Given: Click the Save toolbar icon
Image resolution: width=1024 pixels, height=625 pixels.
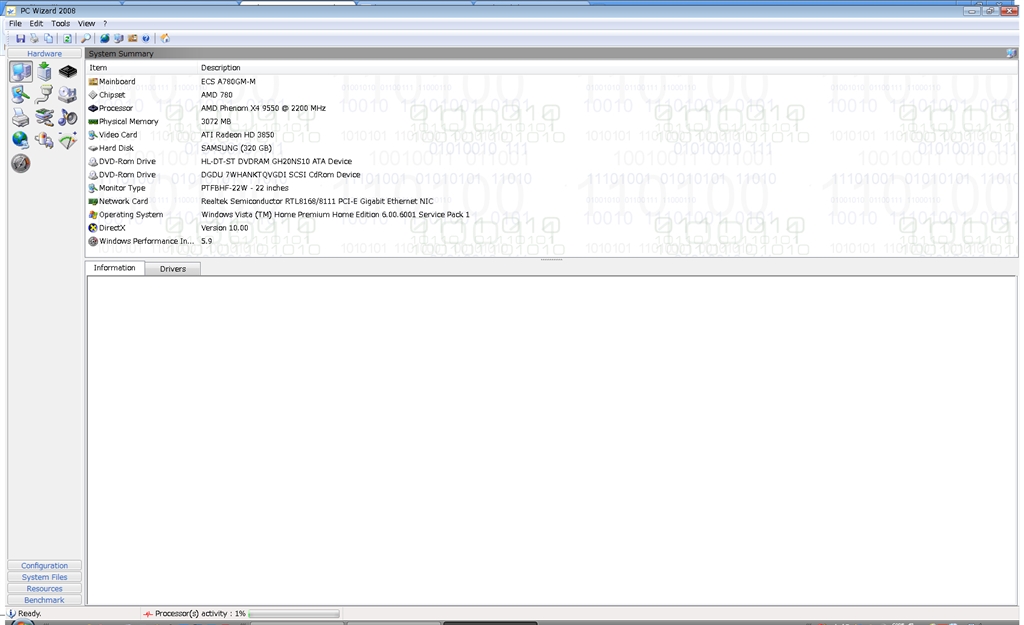Looking at the screenshot, I should [x=20, y=39].
